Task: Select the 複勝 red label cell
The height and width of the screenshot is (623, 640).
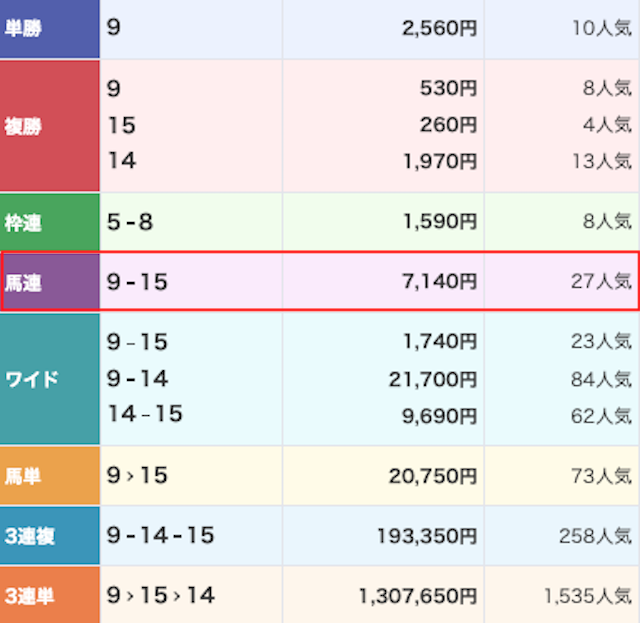Action: pos(49,126)
